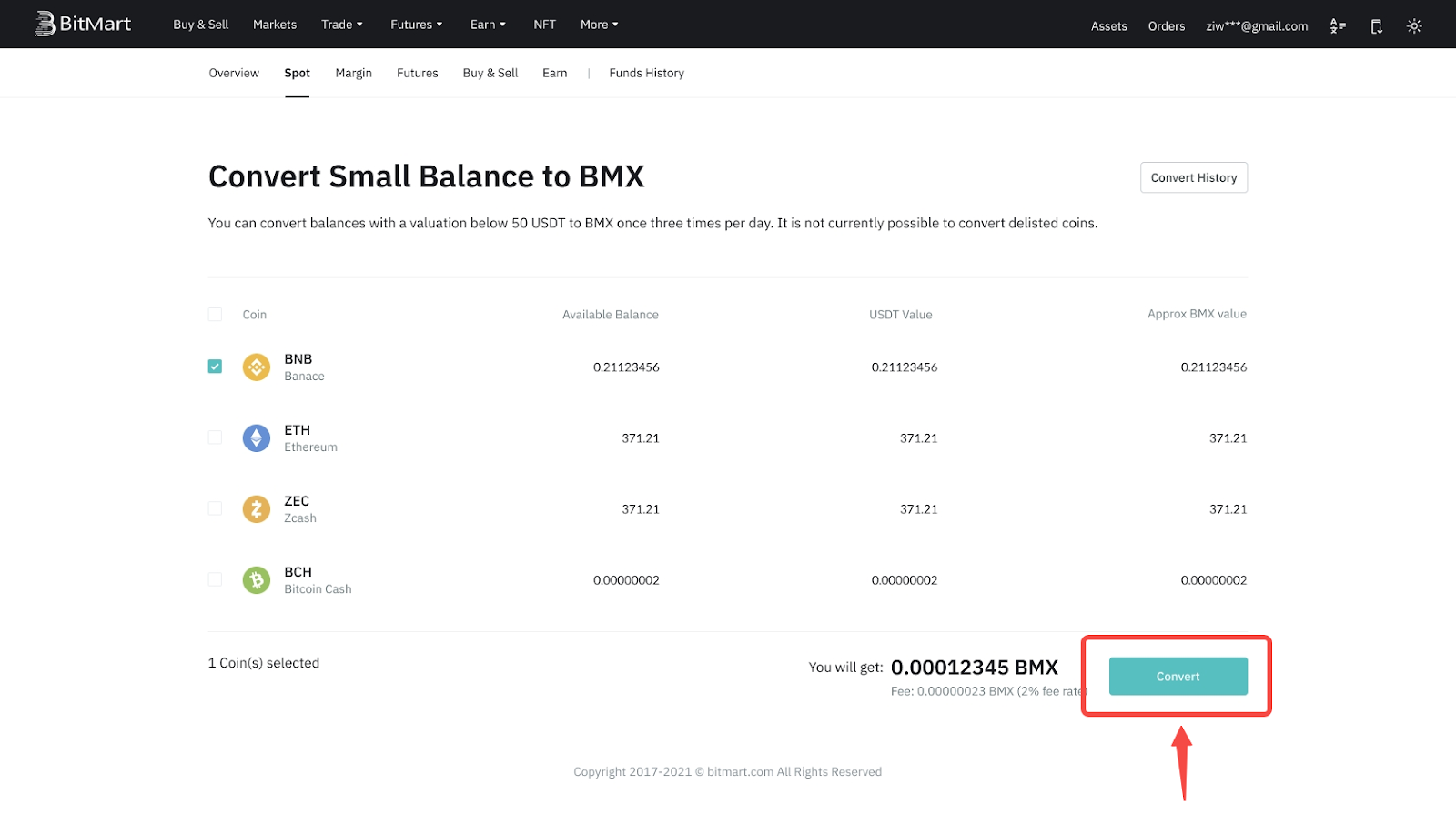This screenshot has height=814, width=1456.
Task: Select the Spot tab
Action: (297, 73)
